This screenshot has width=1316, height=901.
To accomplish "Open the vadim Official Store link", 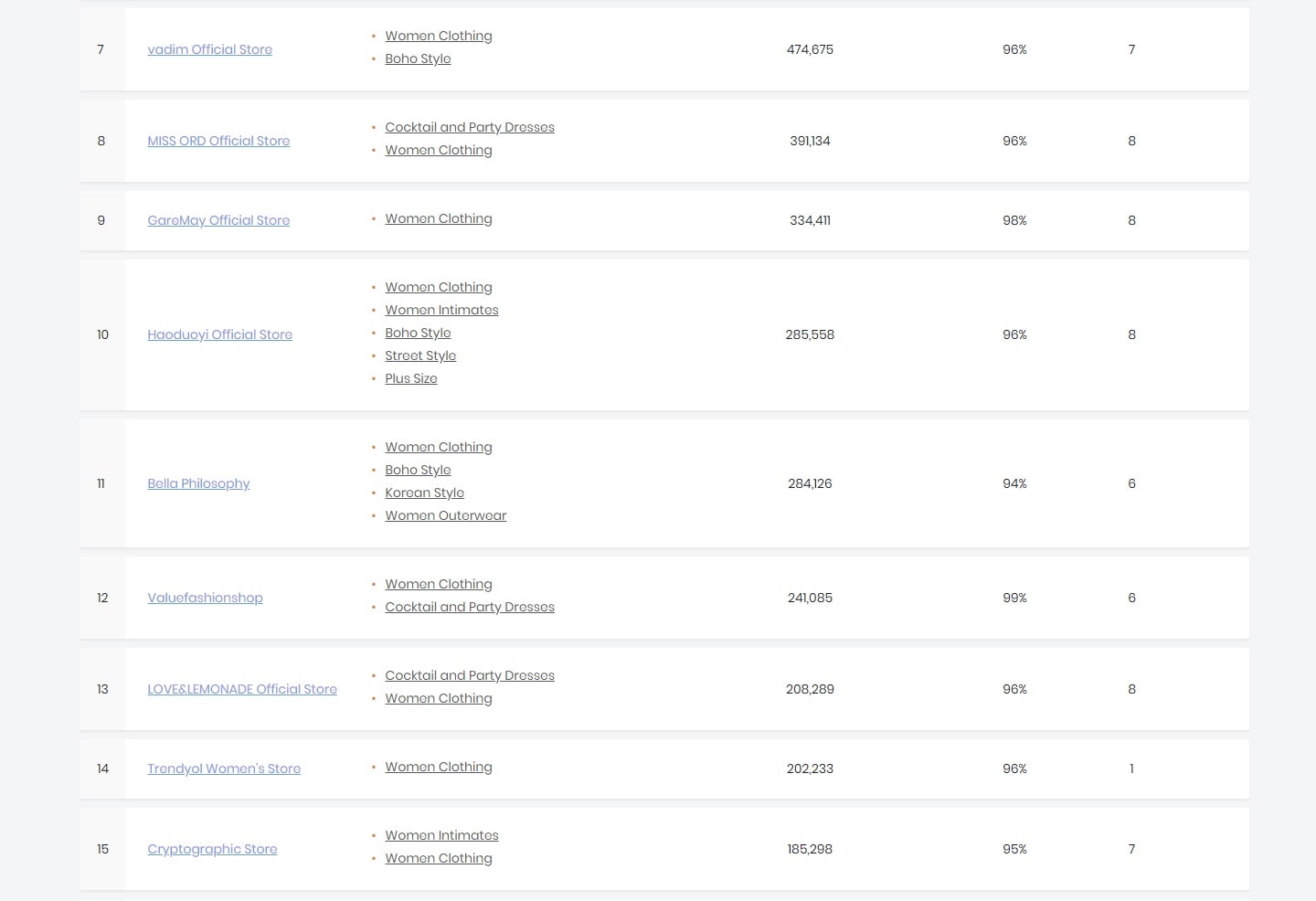I will click(209, 49).
